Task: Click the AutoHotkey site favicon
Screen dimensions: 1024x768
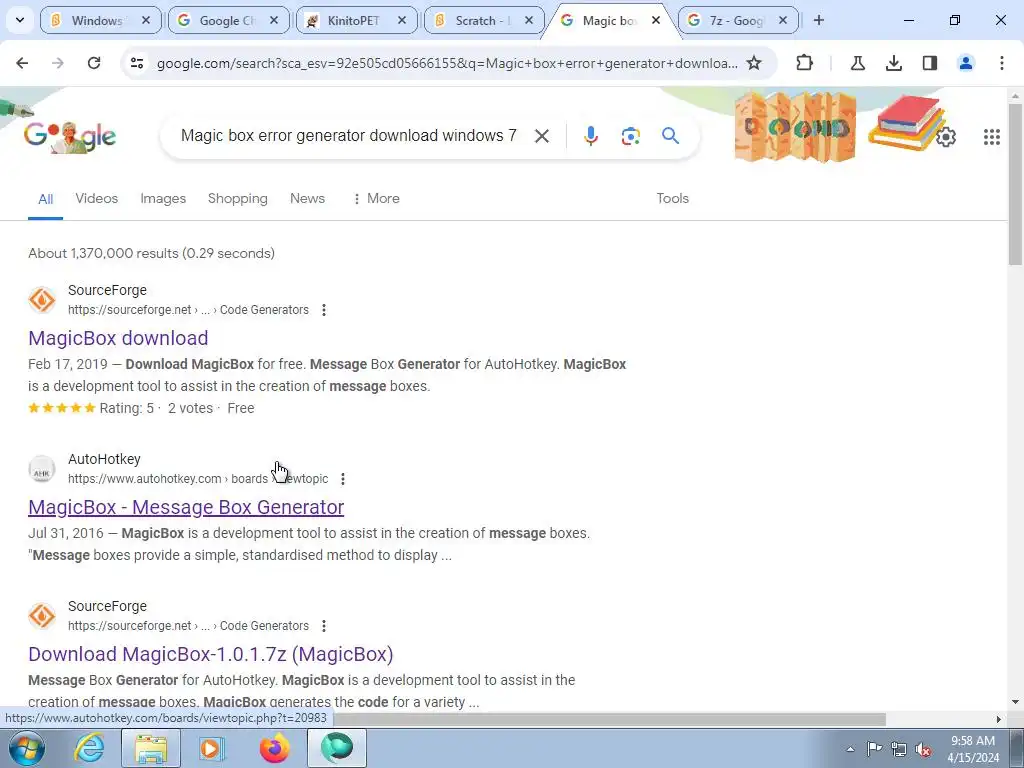Action: coord(42,470)
